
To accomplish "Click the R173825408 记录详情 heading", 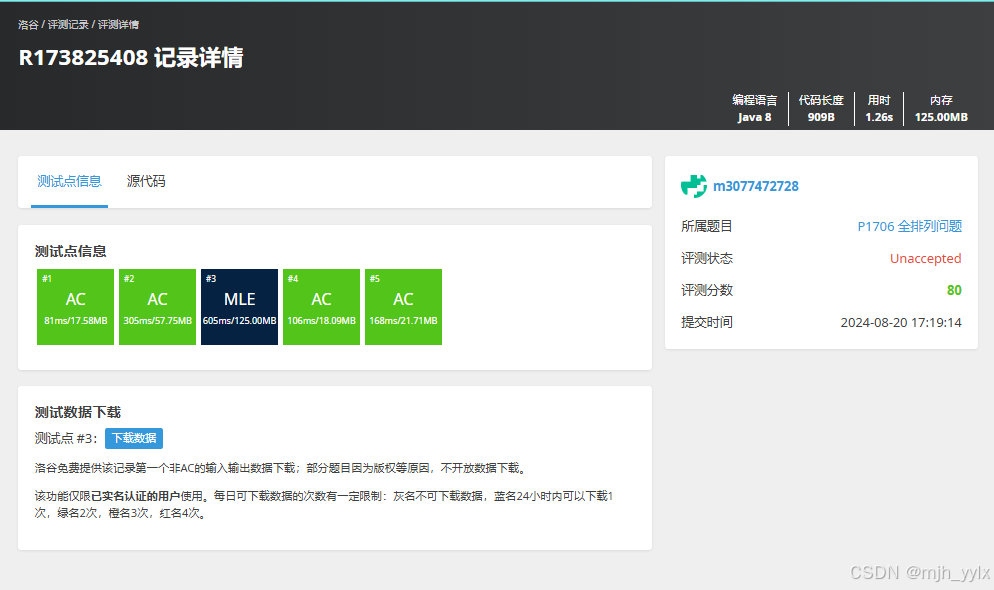I will coord(131,58).
